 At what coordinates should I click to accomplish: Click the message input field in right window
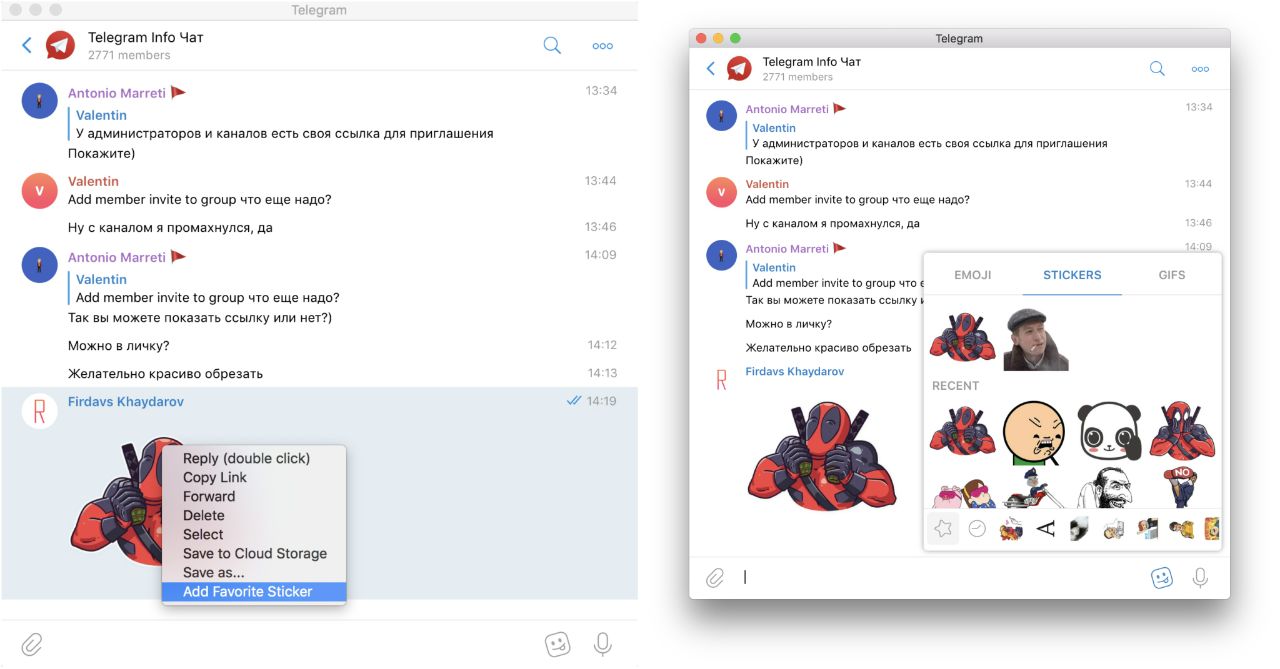(940, 578)
